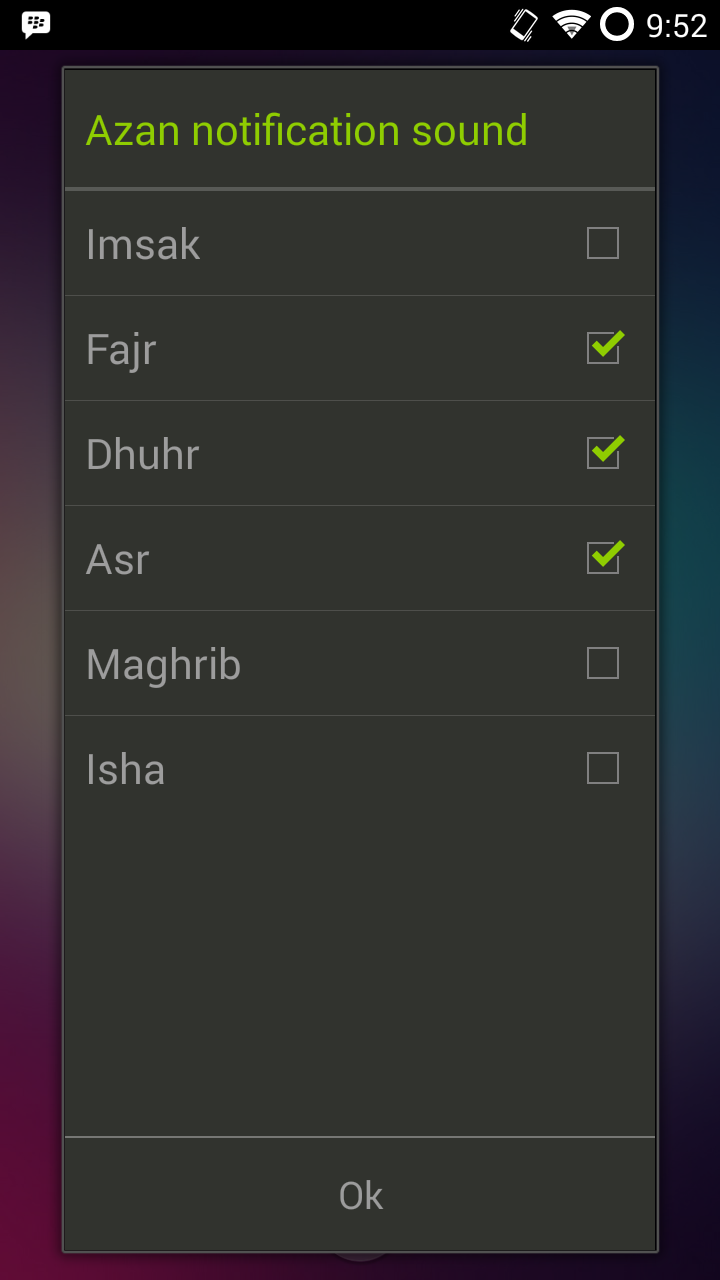The width and height of the screenshot is (720, 1280).
Task: Confirm the dialog with Ok
Action: pos(360,1195)
